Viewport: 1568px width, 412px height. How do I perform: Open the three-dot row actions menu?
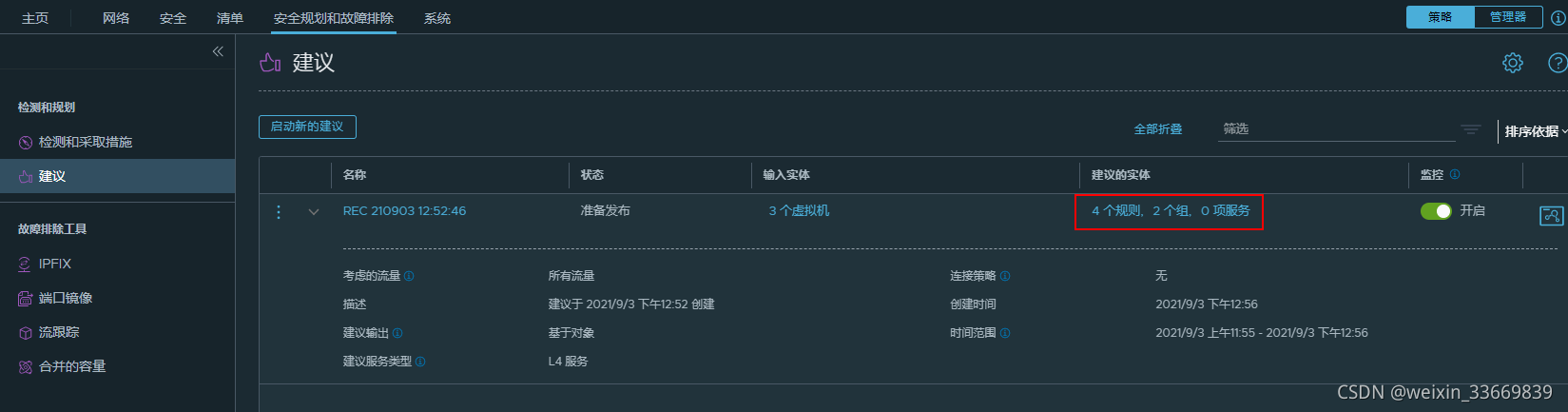279,211
